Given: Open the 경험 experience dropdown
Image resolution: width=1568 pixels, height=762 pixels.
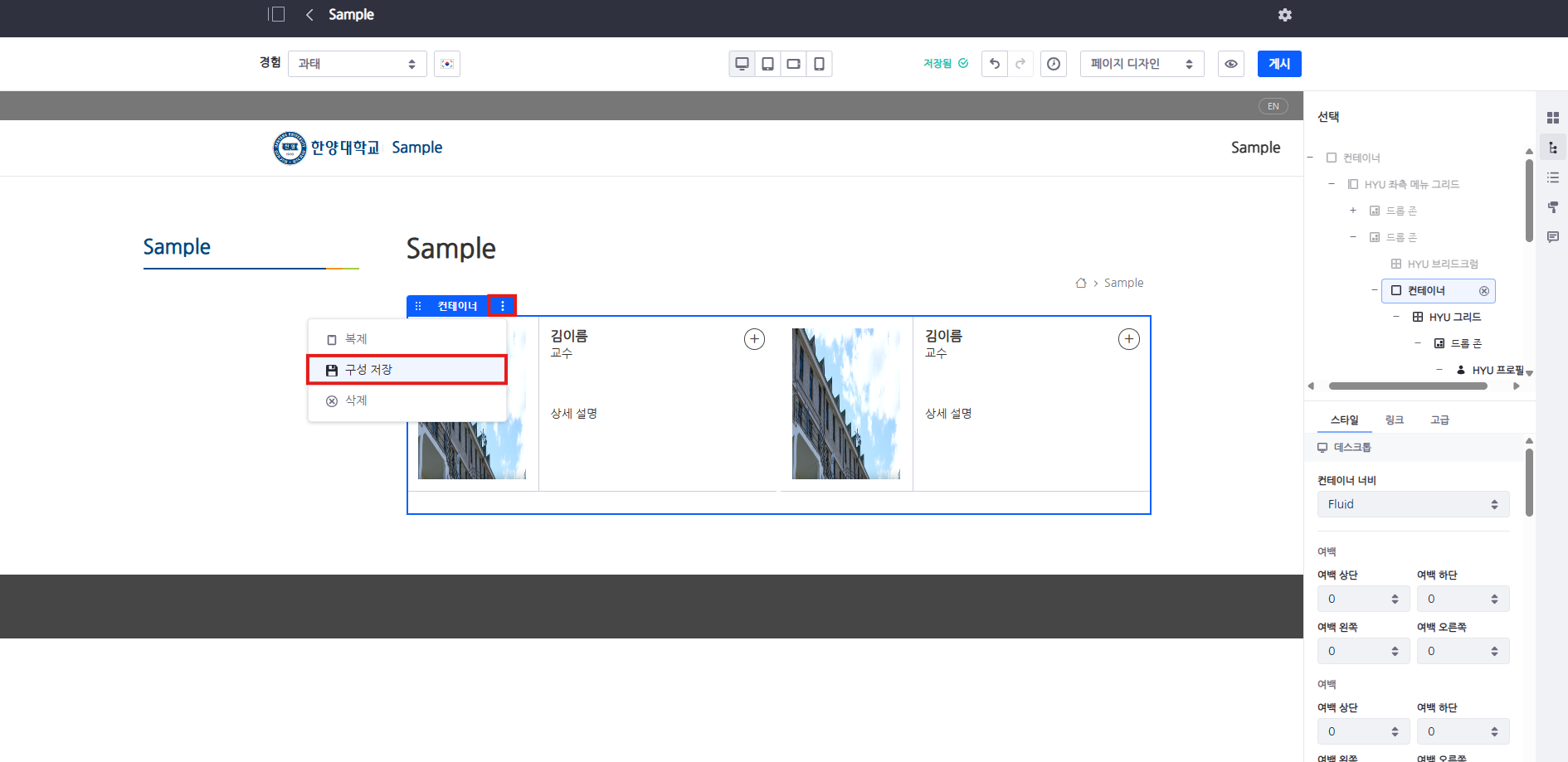Looking at the screenshot, I should pos(357,64).
